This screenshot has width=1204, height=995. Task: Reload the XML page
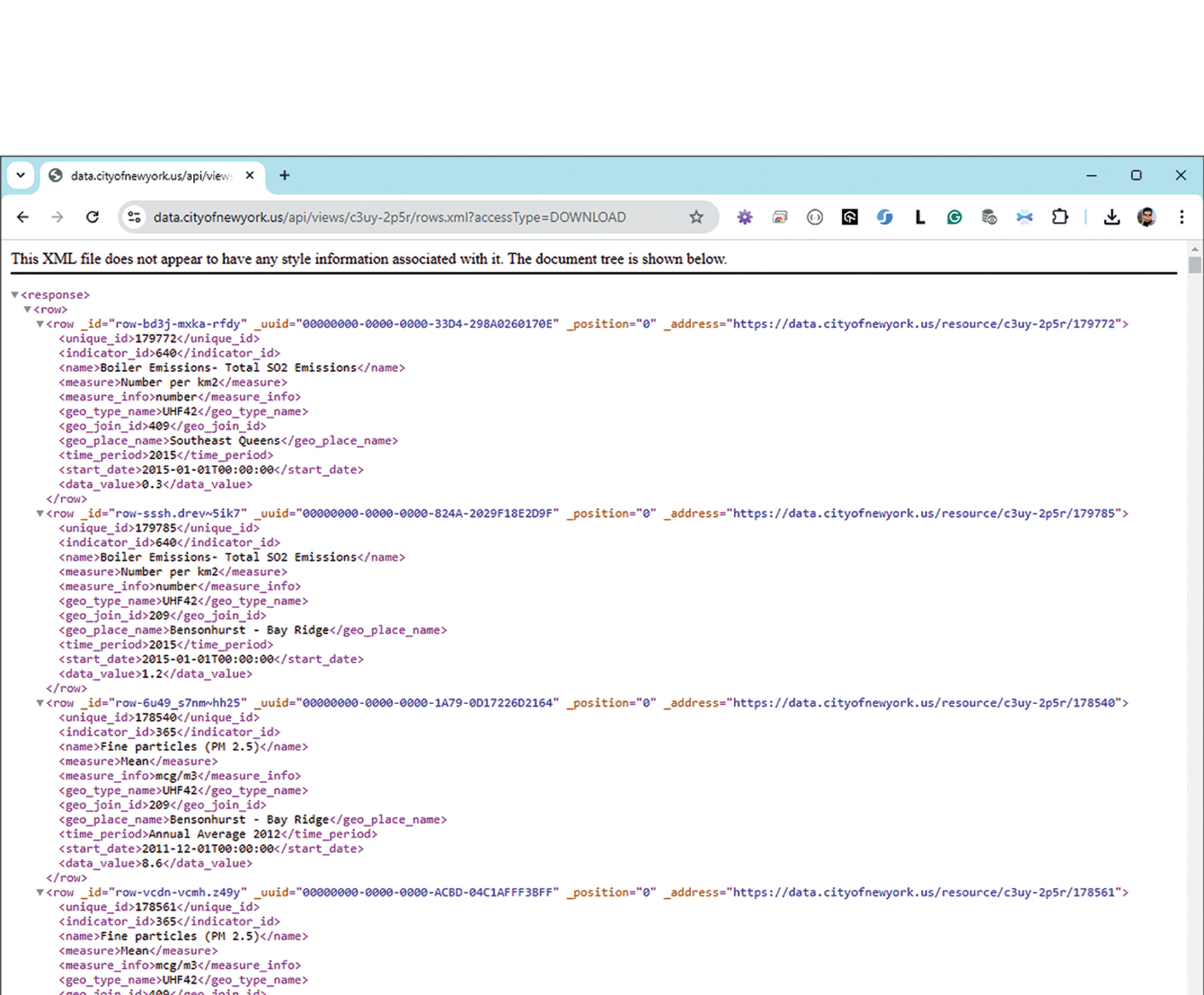(x=92, y=217)
